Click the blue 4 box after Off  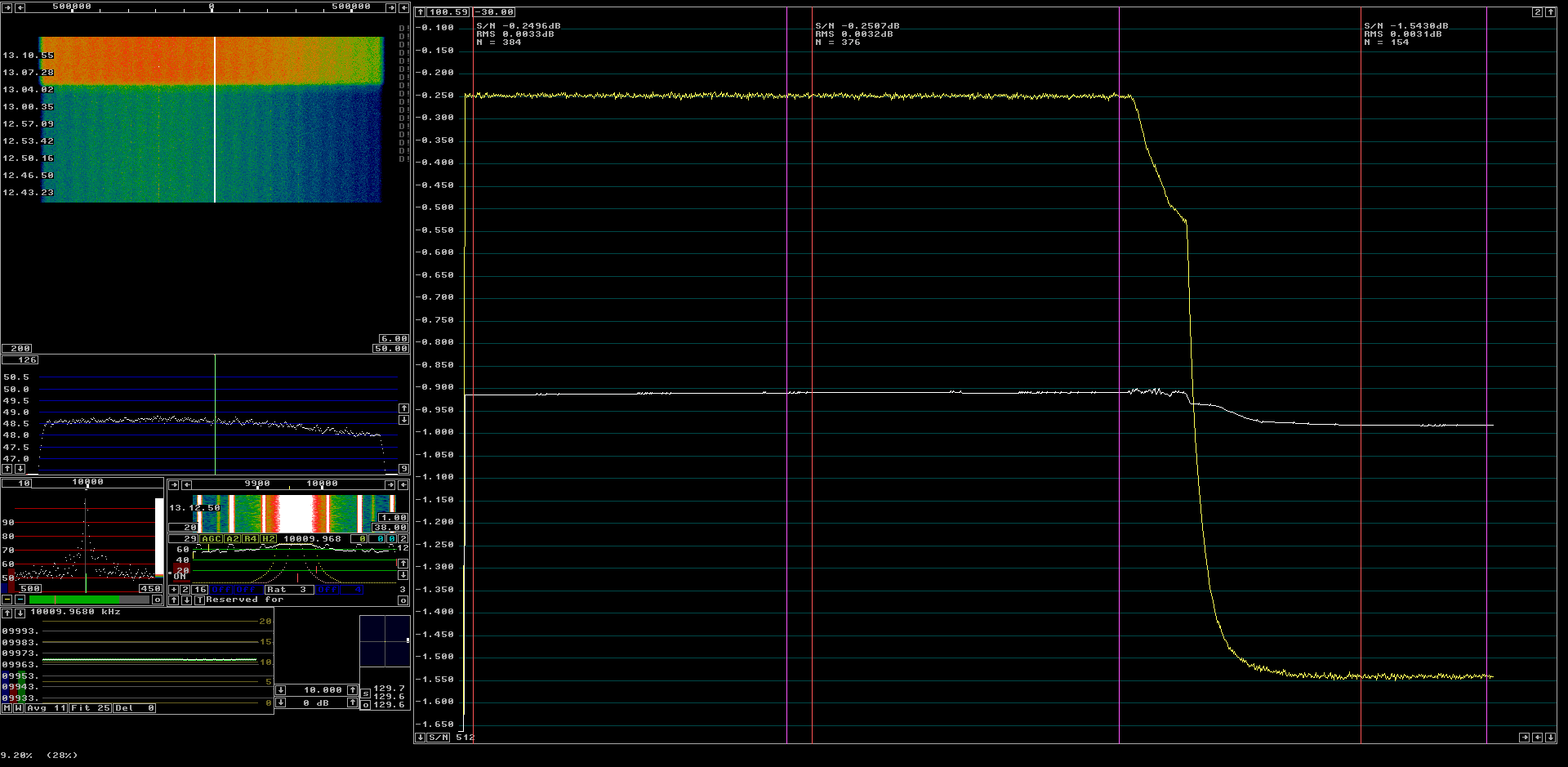coord(351,590)
